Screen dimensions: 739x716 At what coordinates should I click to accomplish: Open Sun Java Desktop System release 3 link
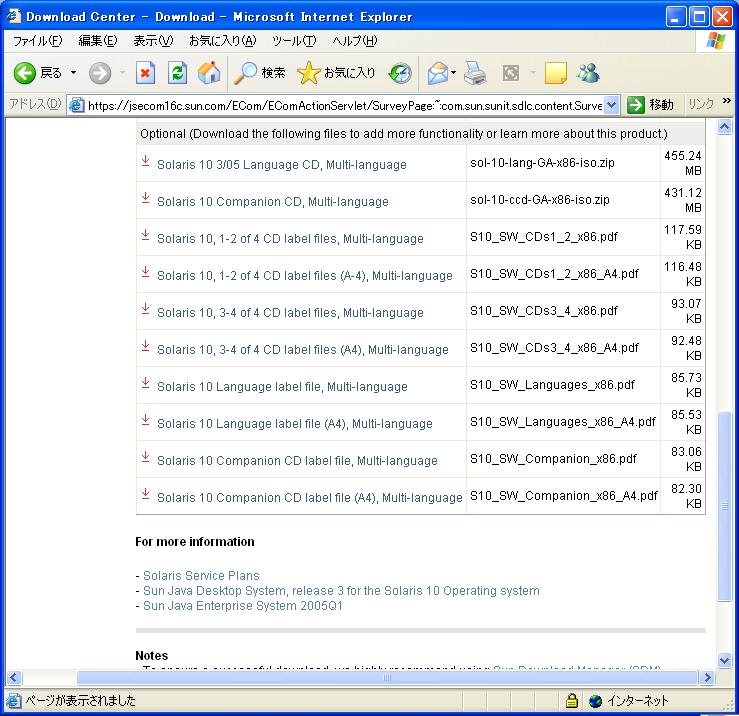point(341,591)
